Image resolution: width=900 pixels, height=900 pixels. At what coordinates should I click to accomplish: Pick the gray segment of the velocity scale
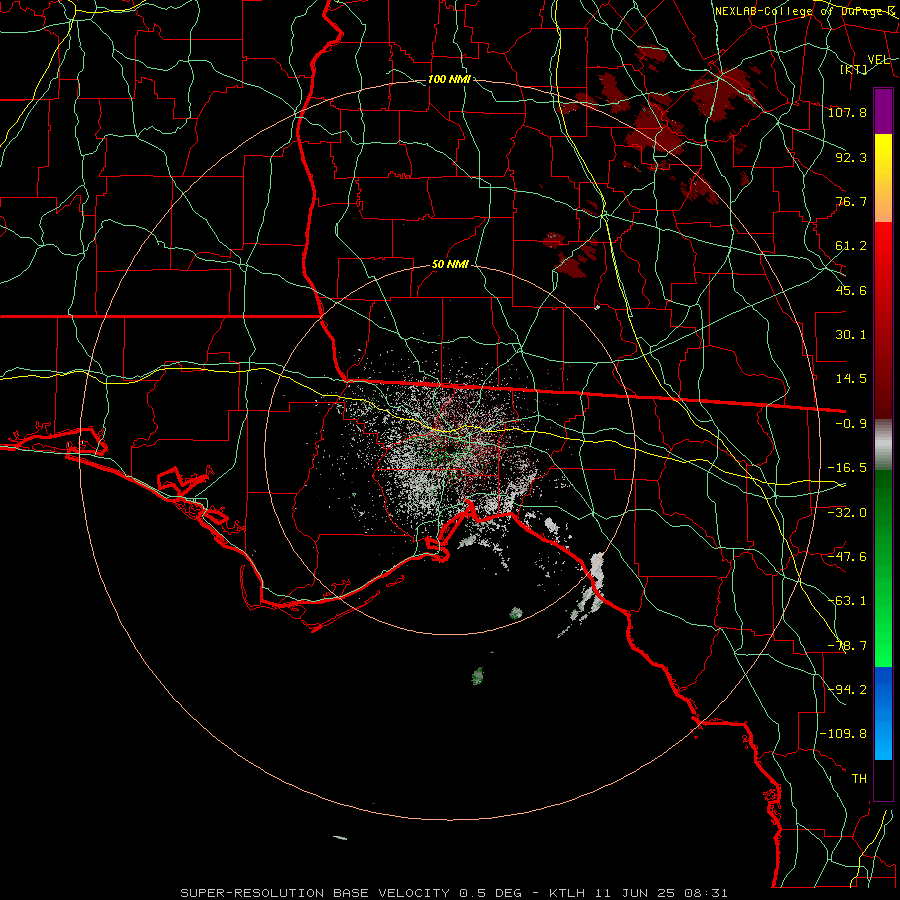(x=883, y=445)
